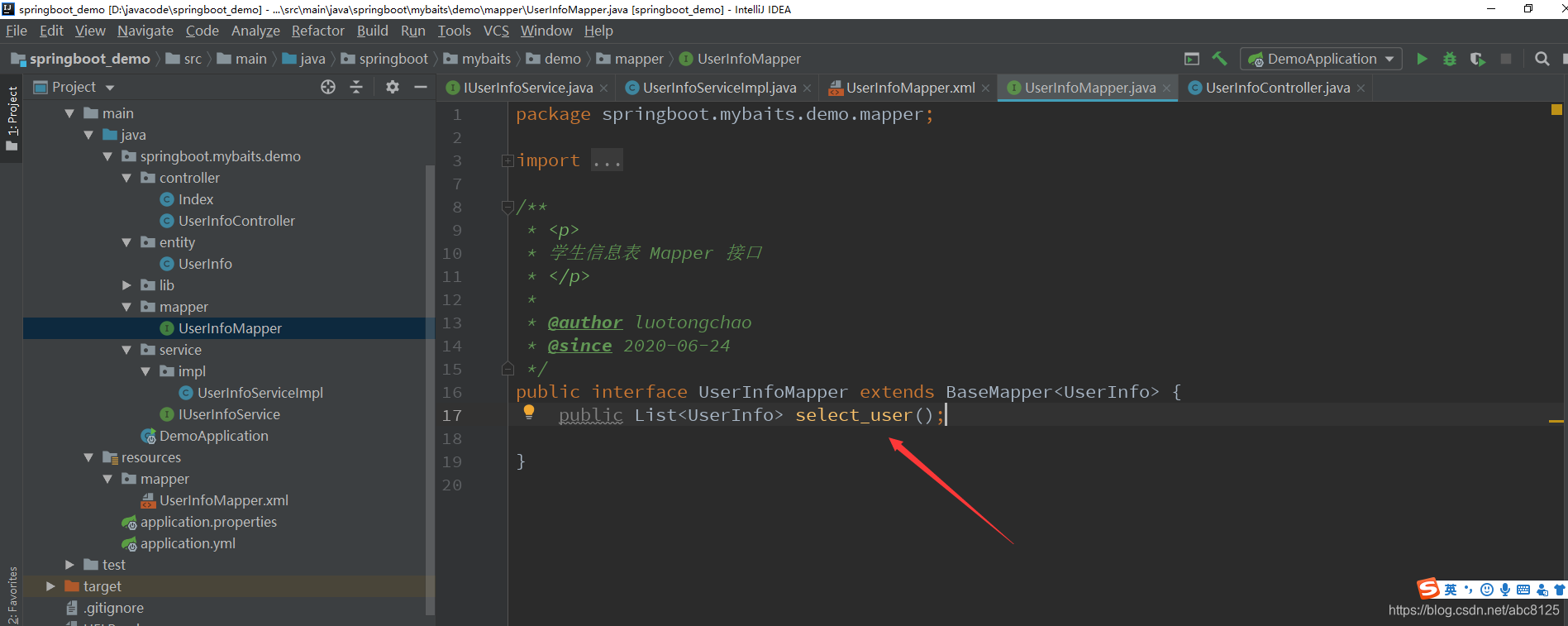Start debugging with the bug icon
This screenshot has width=1568, height=626.
pos(1450,59)
